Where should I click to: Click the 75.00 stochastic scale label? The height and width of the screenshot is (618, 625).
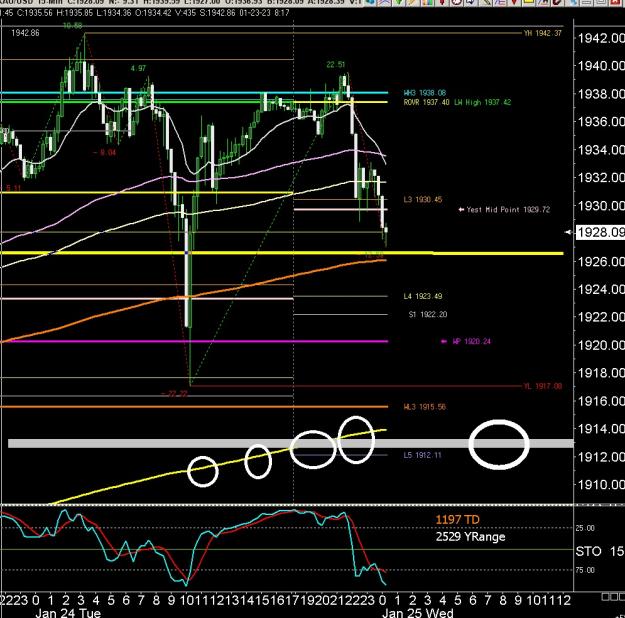tap(585, 570)
